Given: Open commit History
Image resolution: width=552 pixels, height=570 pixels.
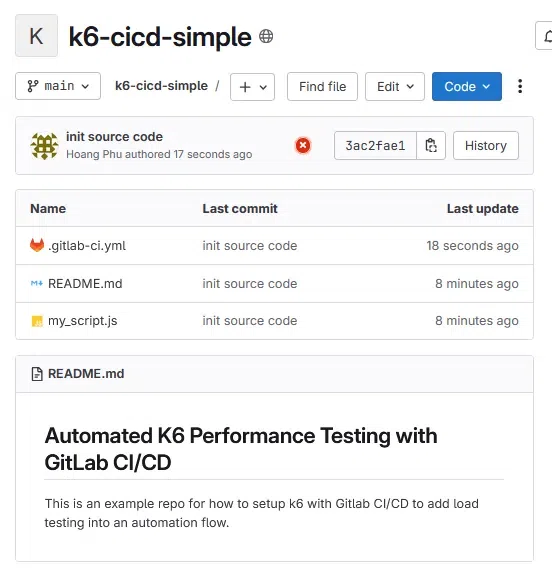Looking at the screenshot, I should [486, 145].
